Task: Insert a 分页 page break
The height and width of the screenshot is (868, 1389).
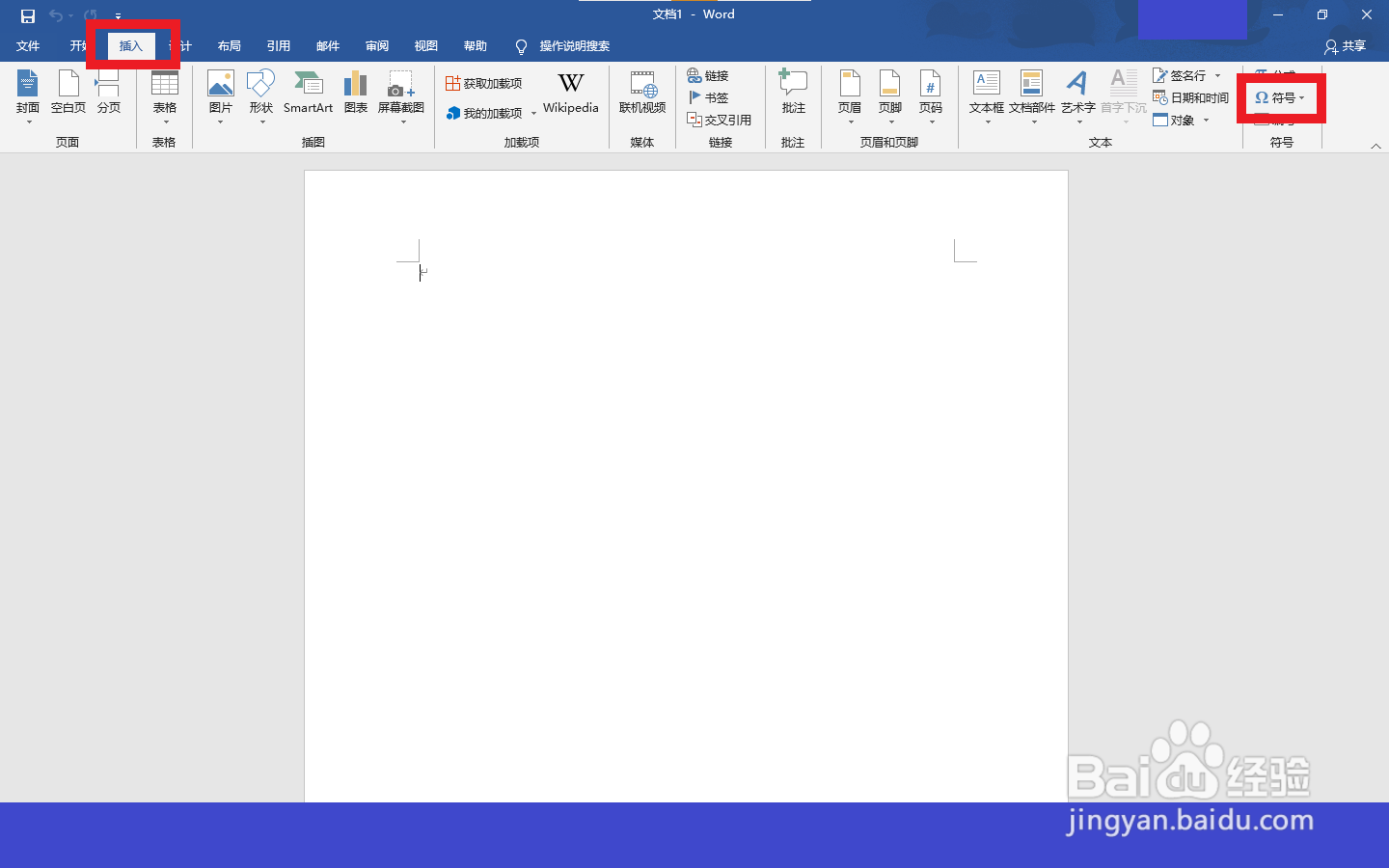Action: 109,93
